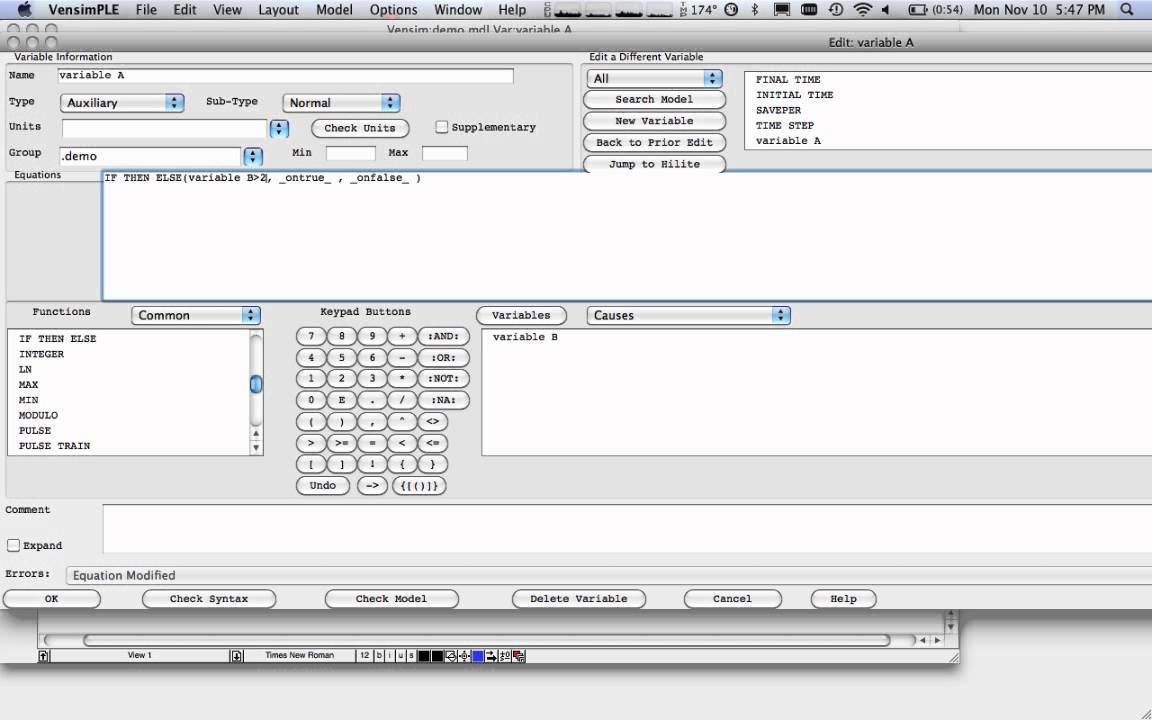The height and width of the screenshot is (720, 1152).
Task: Click the New Variable button
Action: [x=654, y=120]
